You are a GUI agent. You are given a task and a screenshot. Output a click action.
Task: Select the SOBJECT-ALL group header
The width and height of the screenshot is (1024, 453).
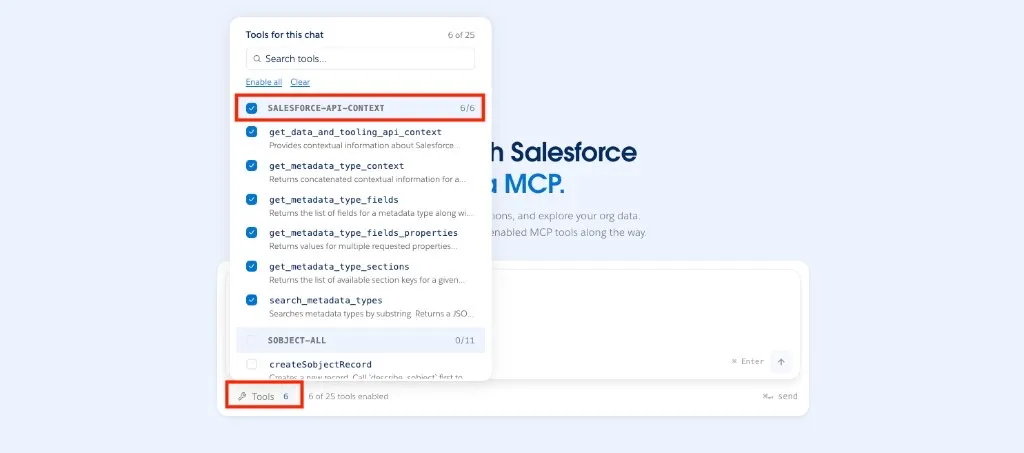[360, 340]
